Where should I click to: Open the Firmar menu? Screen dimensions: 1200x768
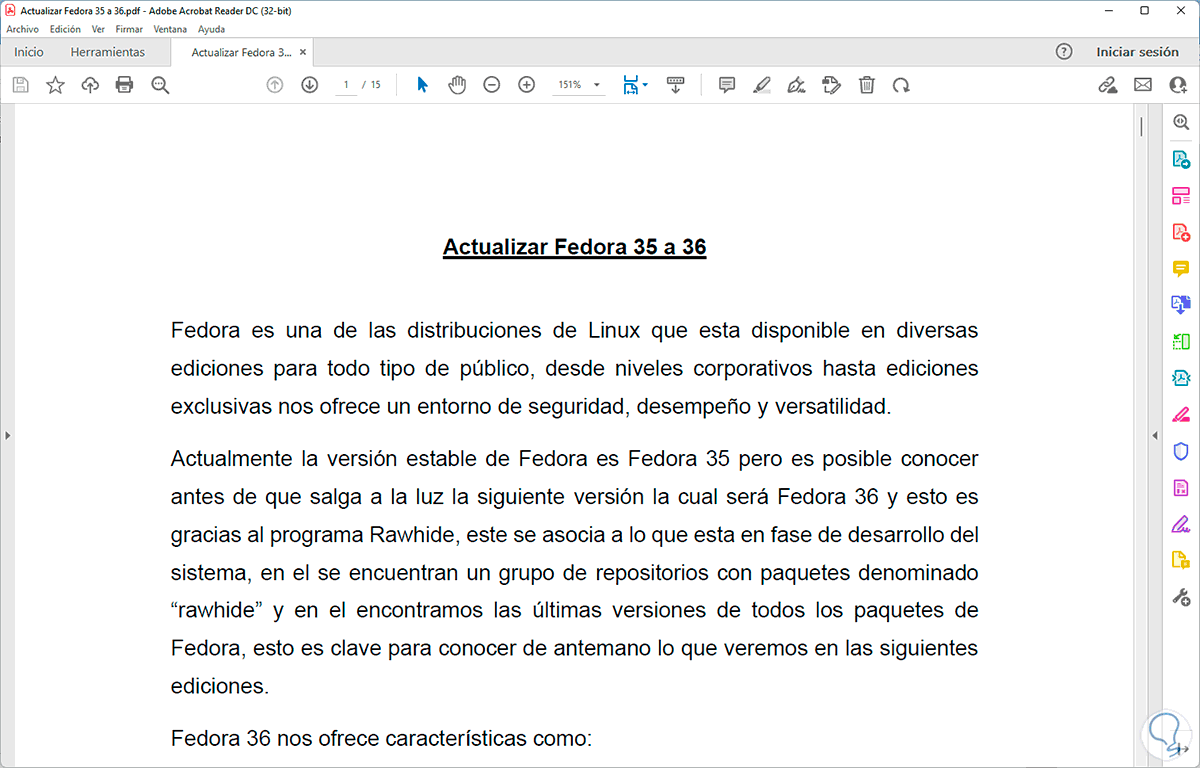tap(129, 29)
